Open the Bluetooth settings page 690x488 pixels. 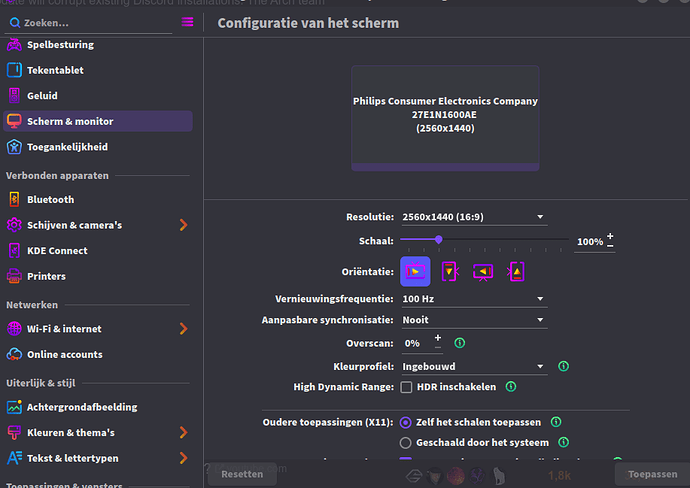click(x=98, y=199)
